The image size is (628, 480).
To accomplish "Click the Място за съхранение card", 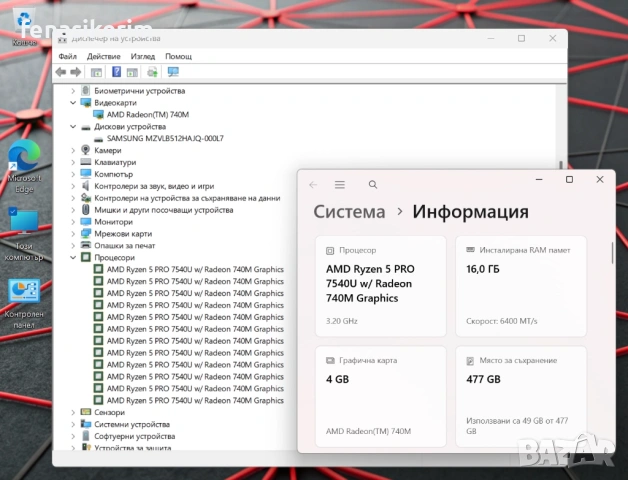I will pos(521,397).
